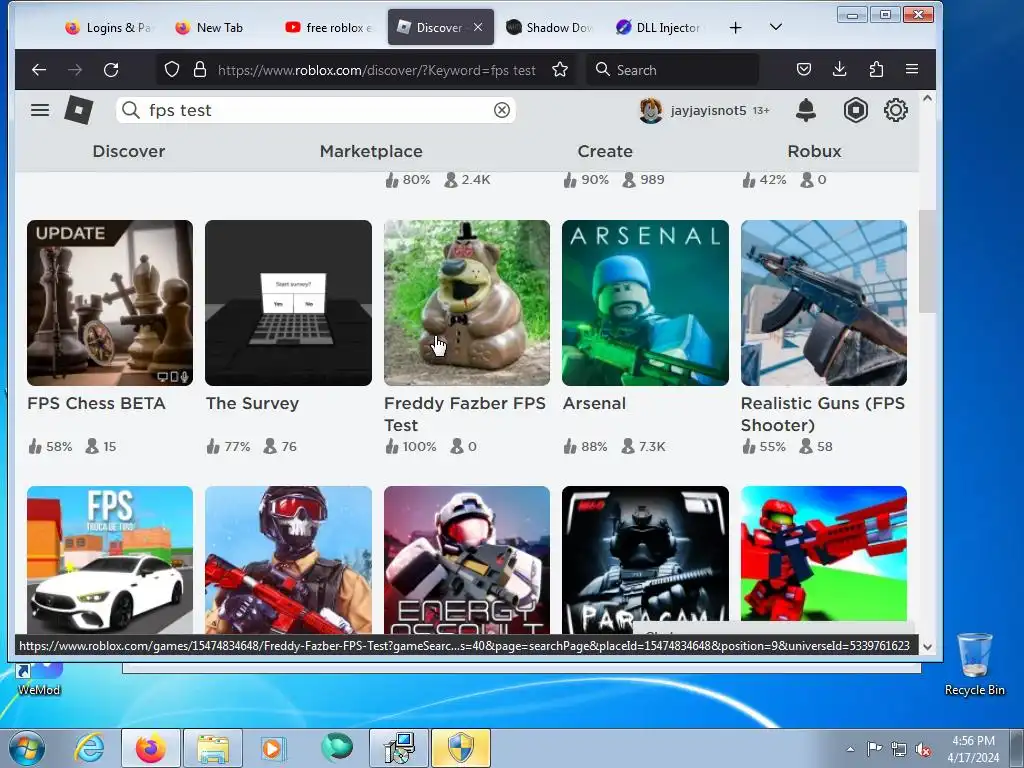1024x768 pixels.
Task: Click the Firefox search bar
Action: coord(673,70)
